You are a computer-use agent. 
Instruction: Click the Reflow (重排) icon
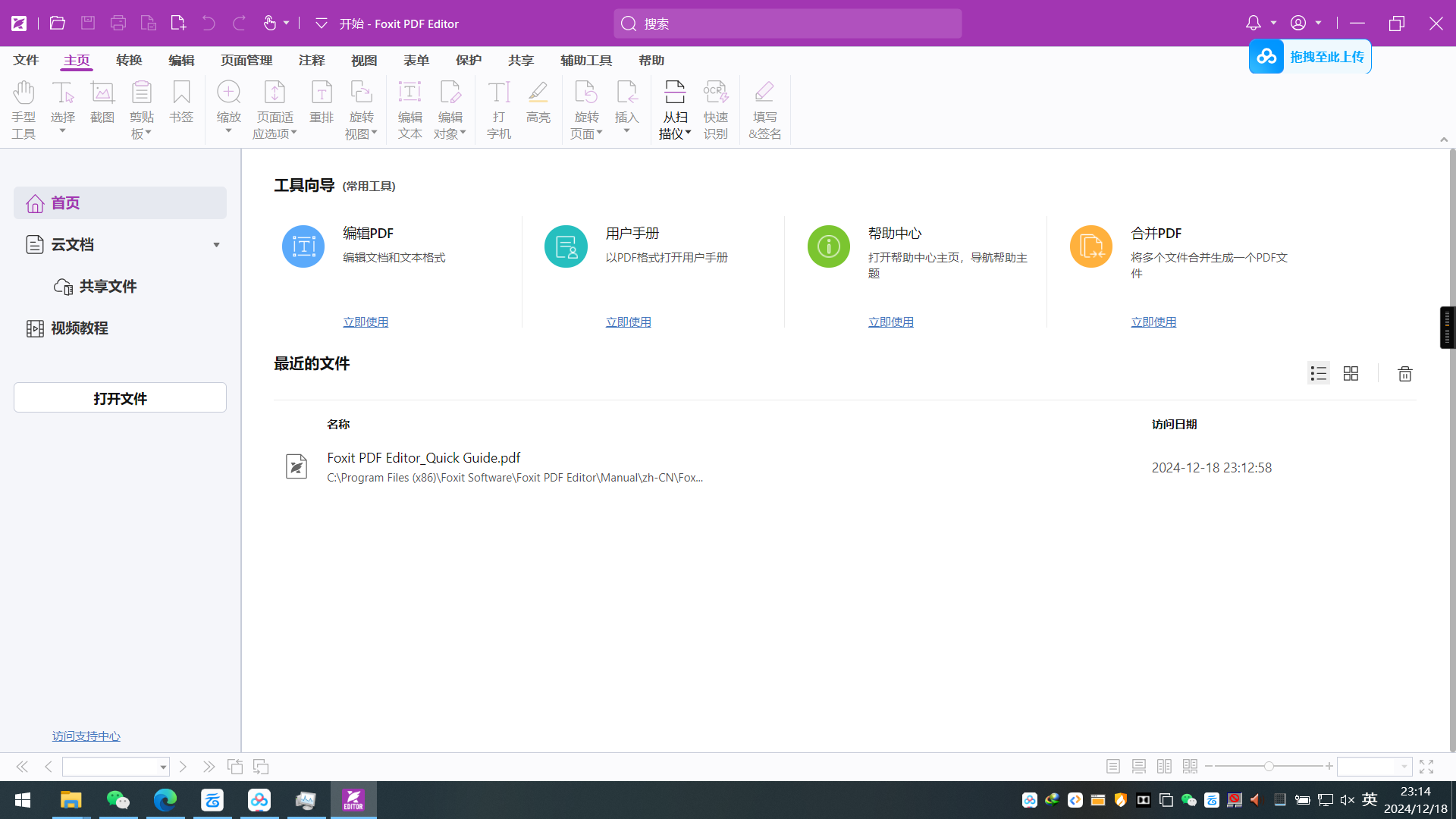click(x=322, y=93)
